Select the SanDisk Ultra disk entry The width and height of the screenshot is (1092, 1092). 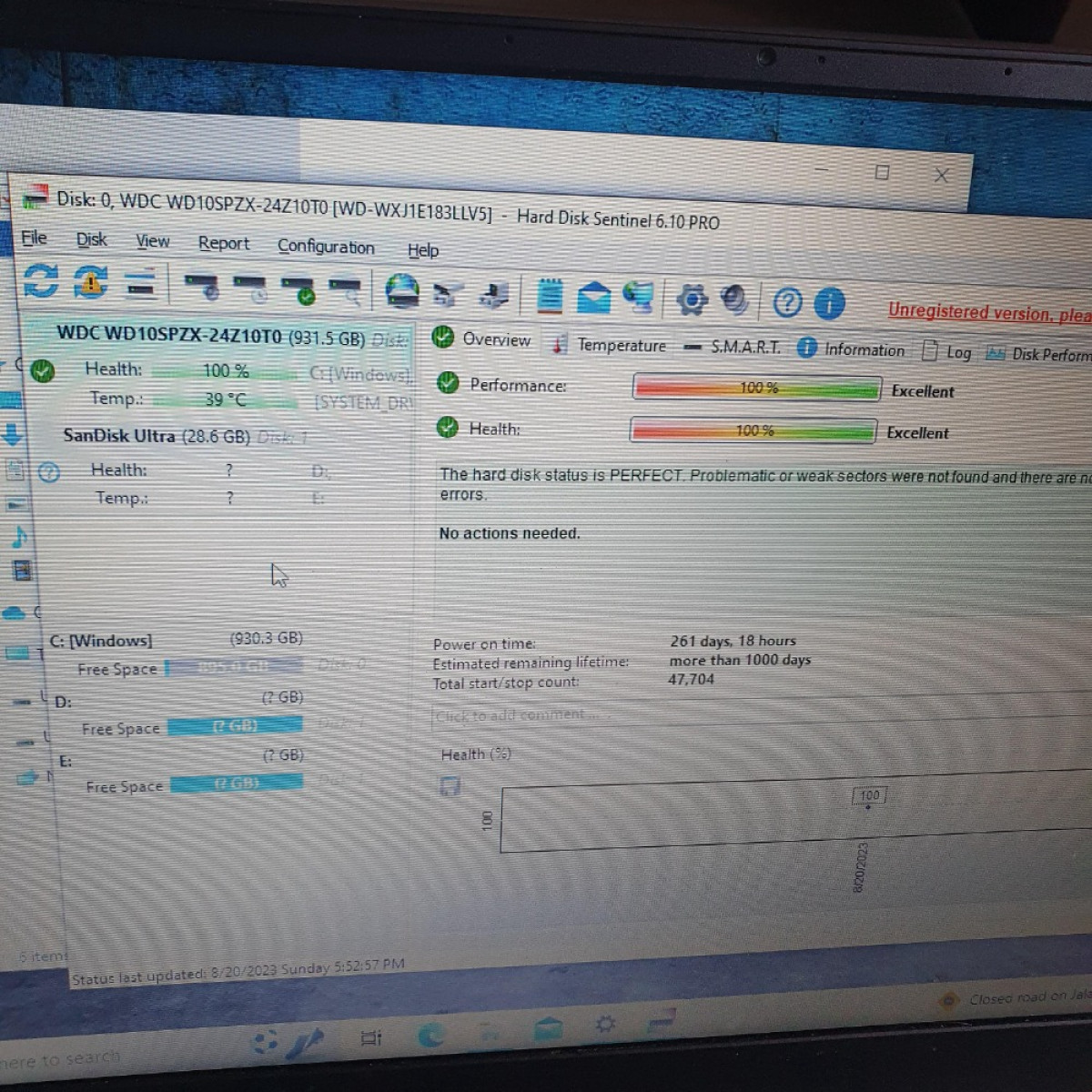(x=157, y=436)
